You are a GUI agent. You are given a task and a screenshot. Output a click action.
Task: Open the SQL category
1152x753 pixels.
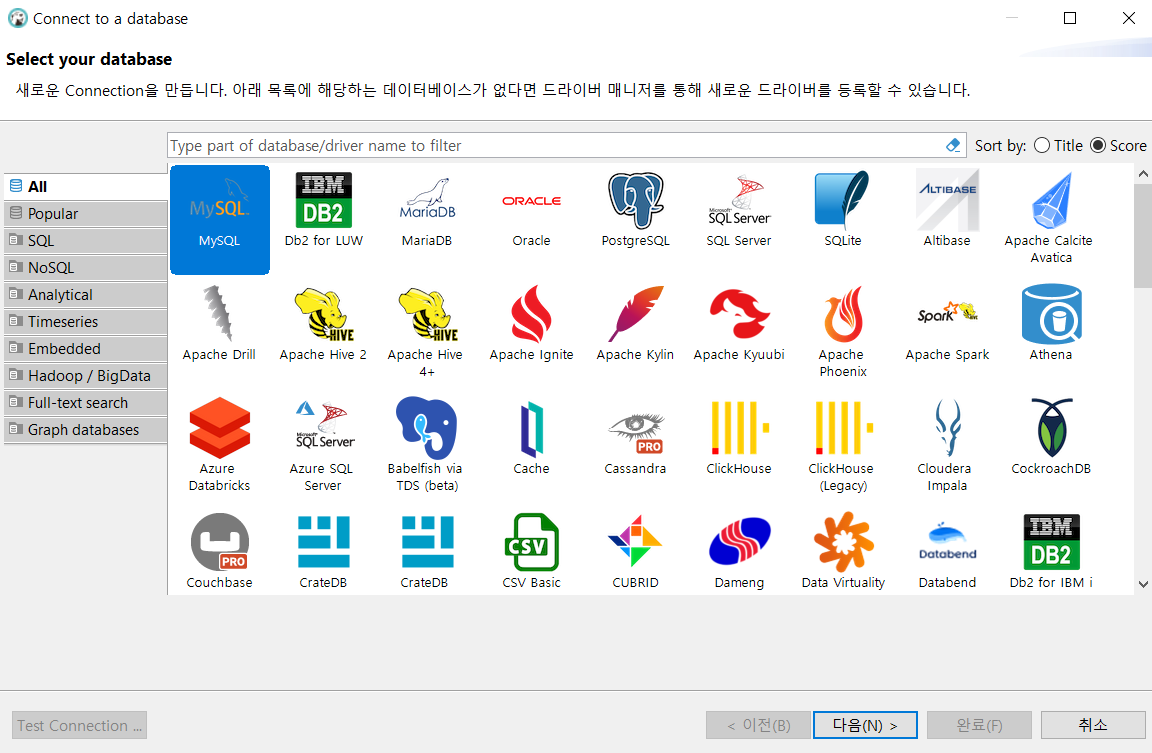coord(86,241)
